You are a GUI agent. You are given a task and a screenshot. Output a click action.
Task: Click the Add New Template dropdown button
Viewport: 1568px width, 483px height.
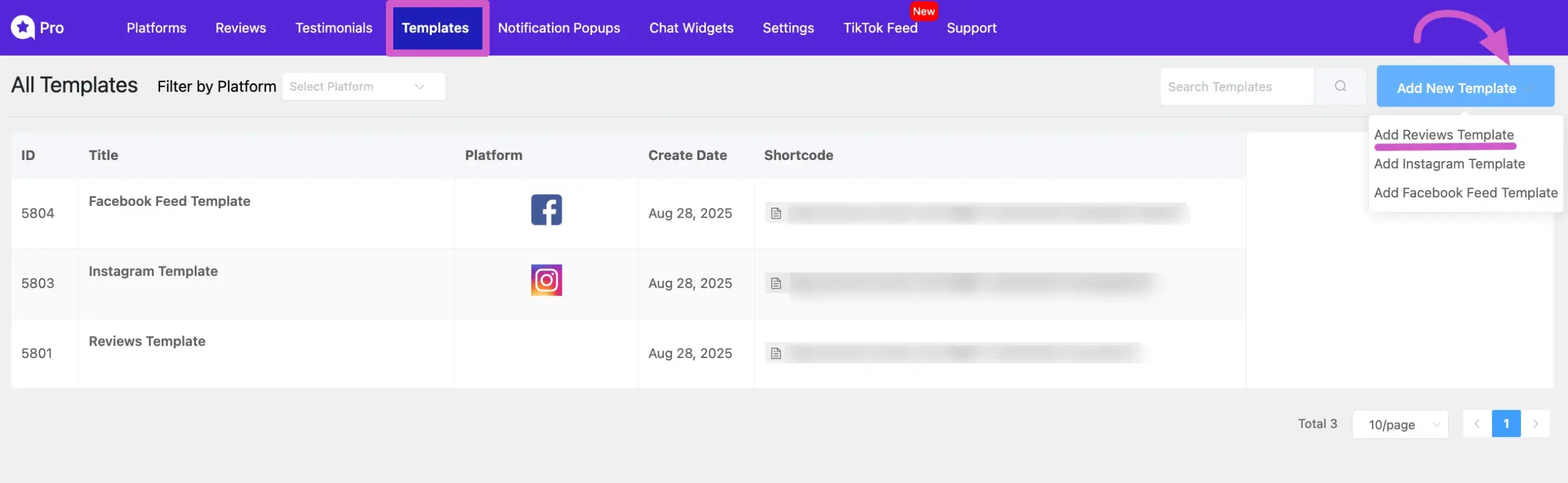click(x=1464, y=88)
